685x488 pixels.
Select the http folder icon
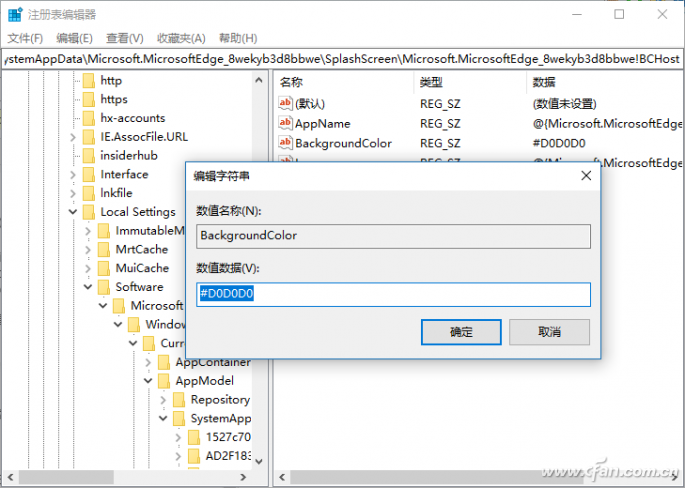(89, 80)
